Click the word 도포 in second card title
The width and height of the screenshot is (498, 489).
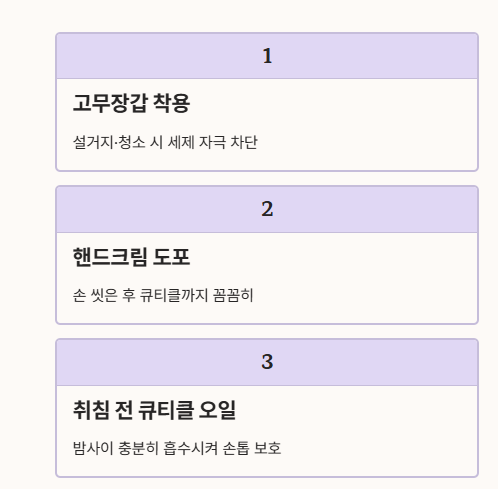pyautogui.click(x=171, y=257)
